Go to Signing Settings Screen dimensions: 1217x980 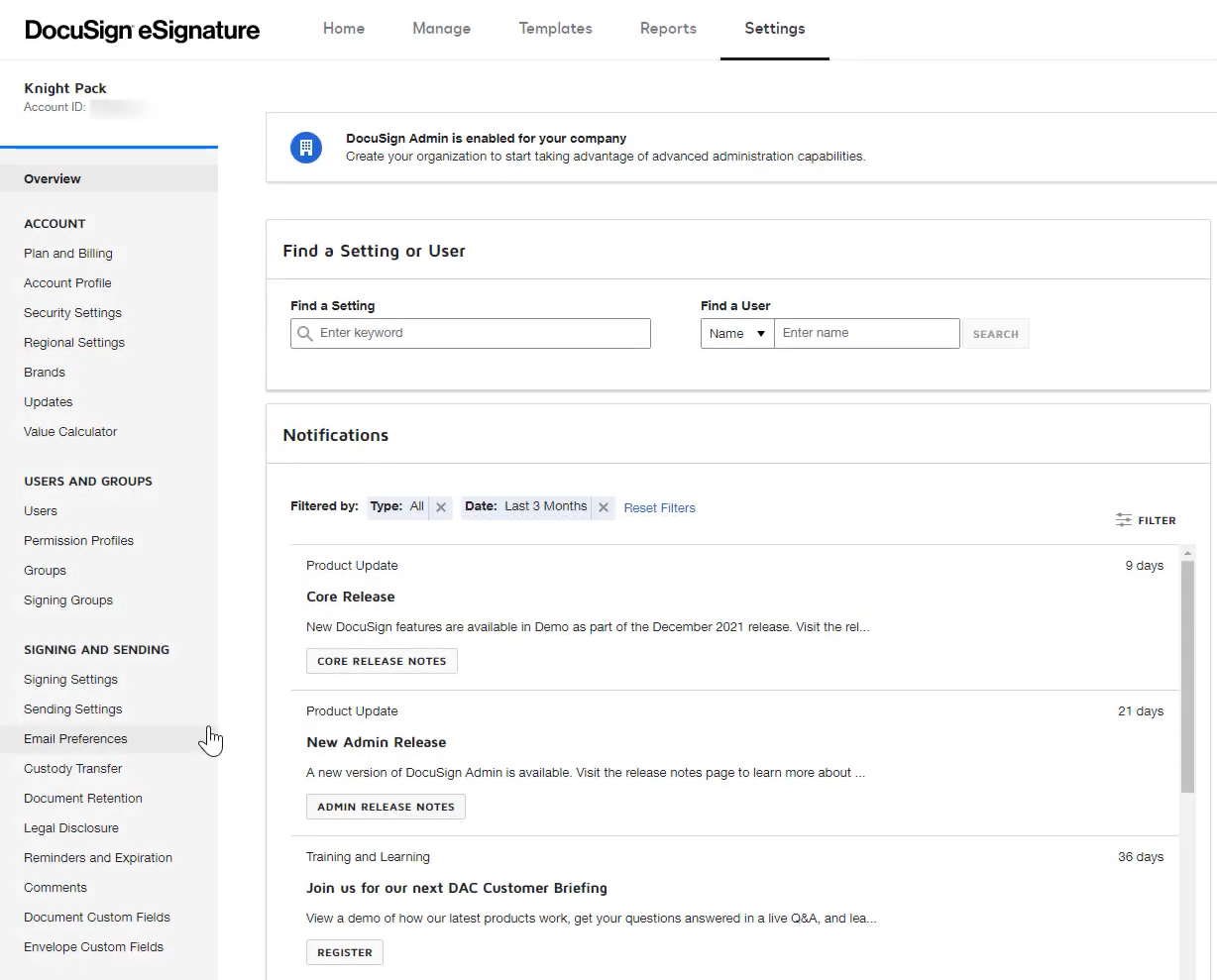pos(70,680)
